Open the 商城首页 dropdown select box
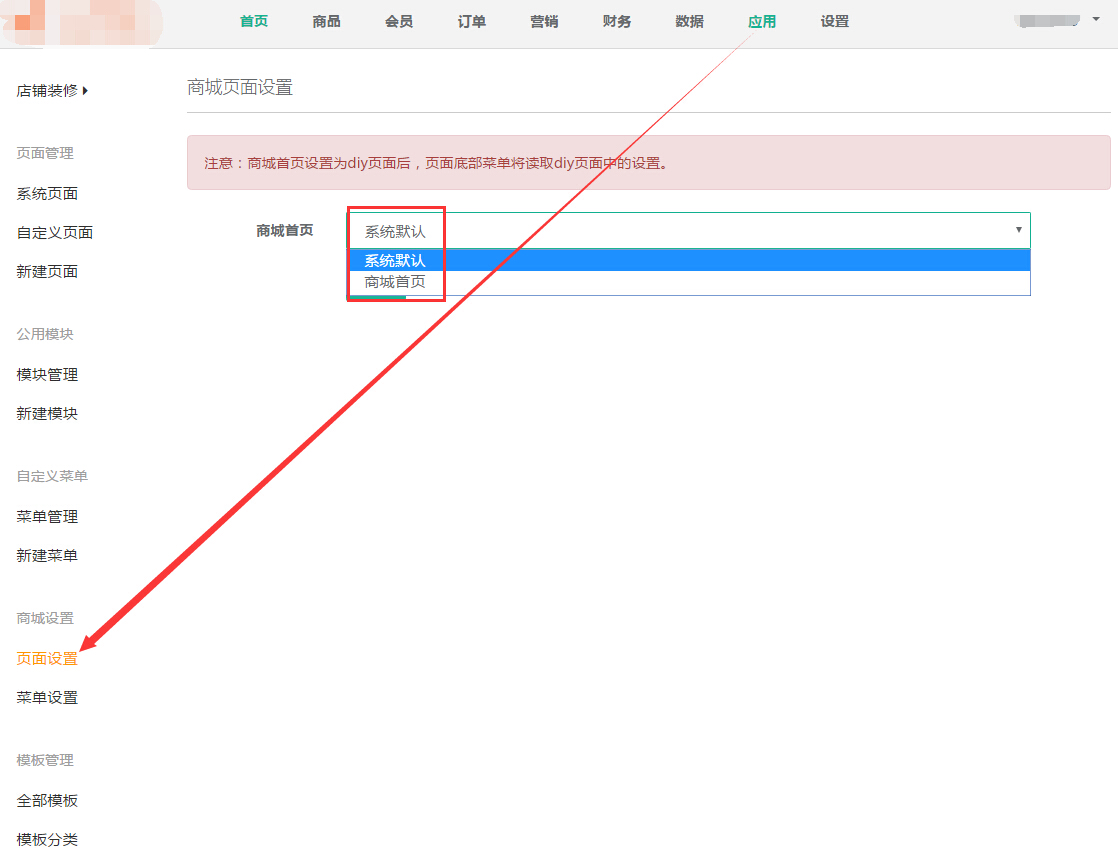1118x852 pixels. click(688, 230)
